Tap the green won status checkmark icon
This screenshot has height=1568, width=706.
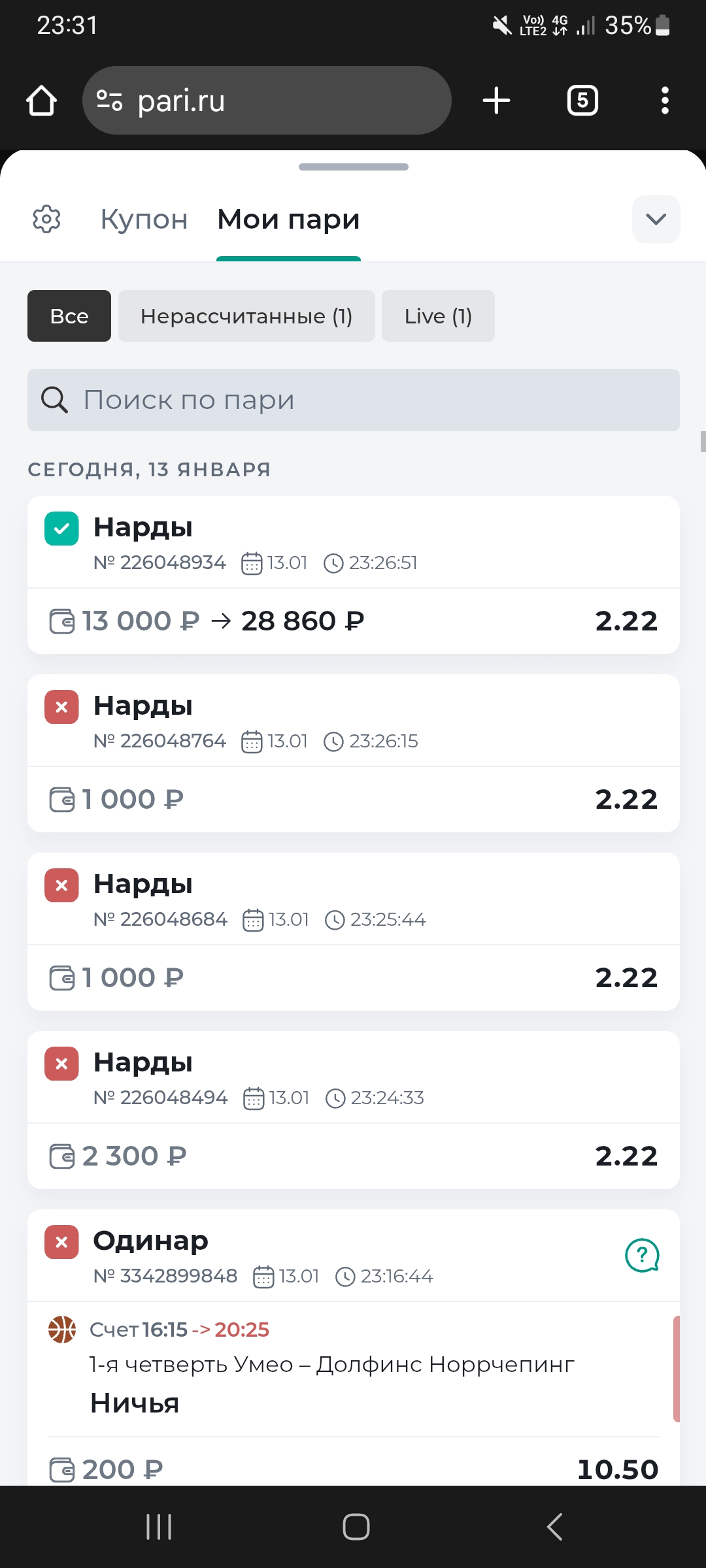(x=61, y=529)
